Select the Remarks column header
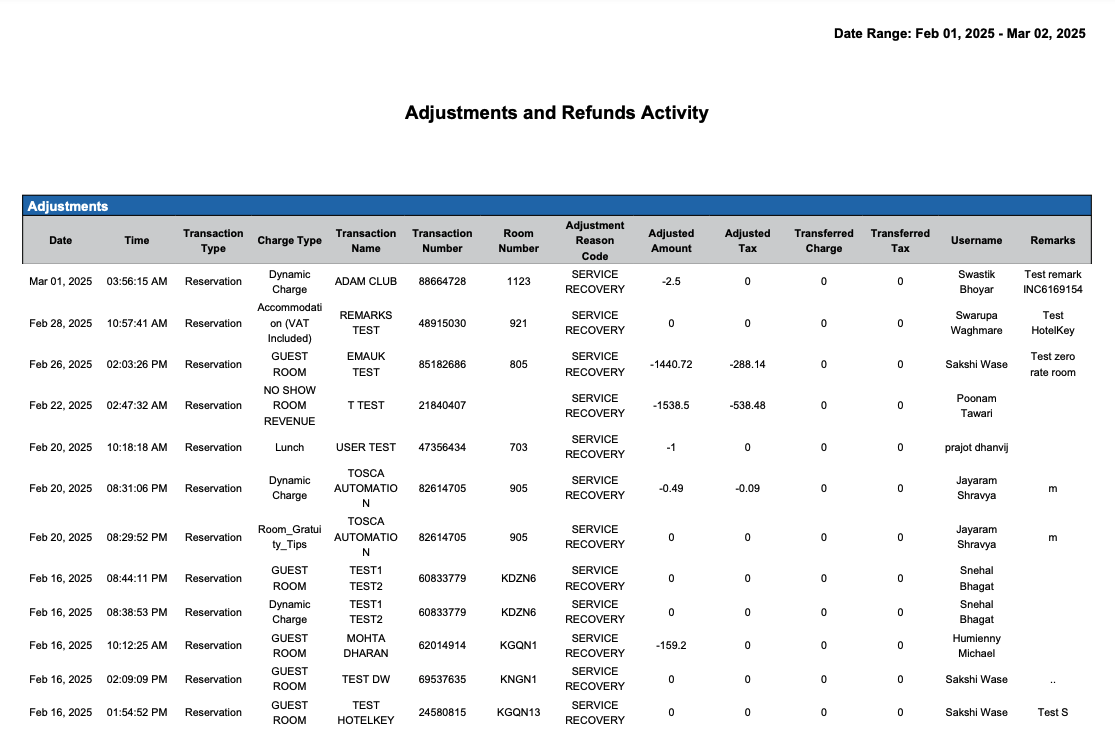The height and width of the screenshot is (749, 1115). pos(1052,241)
